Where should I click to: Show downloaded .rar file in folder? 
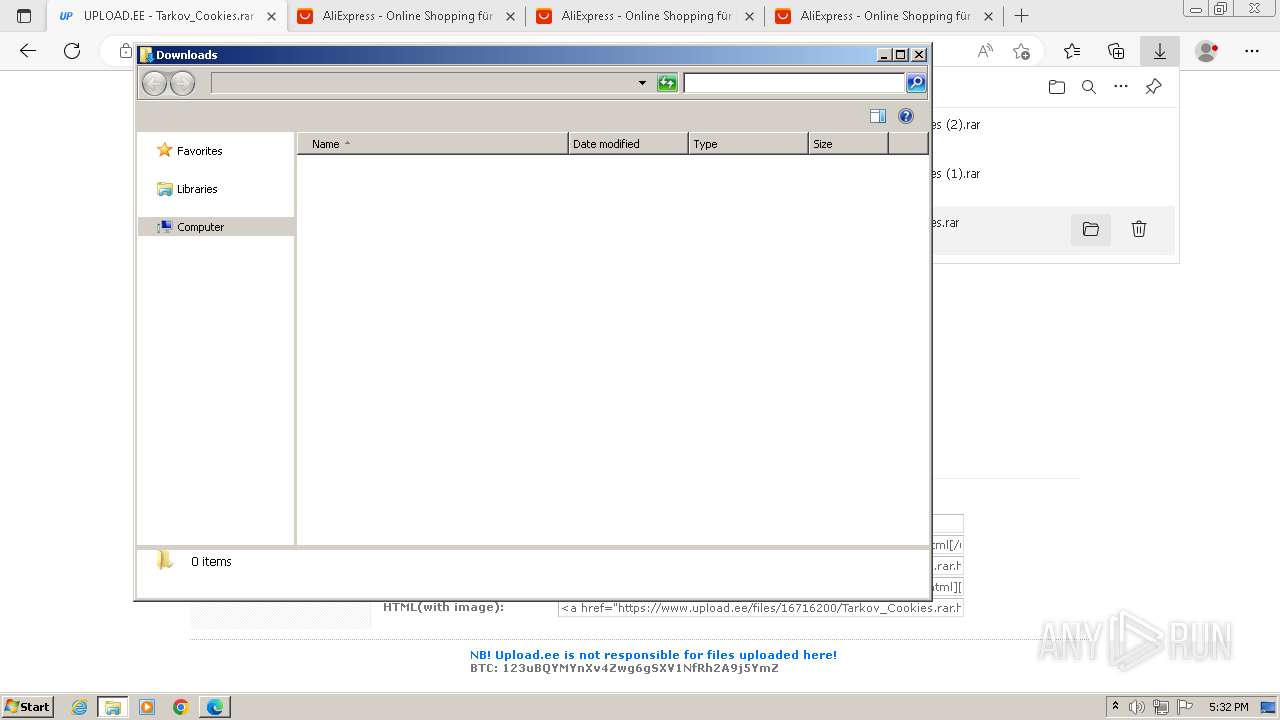[x=1091, y=229]
